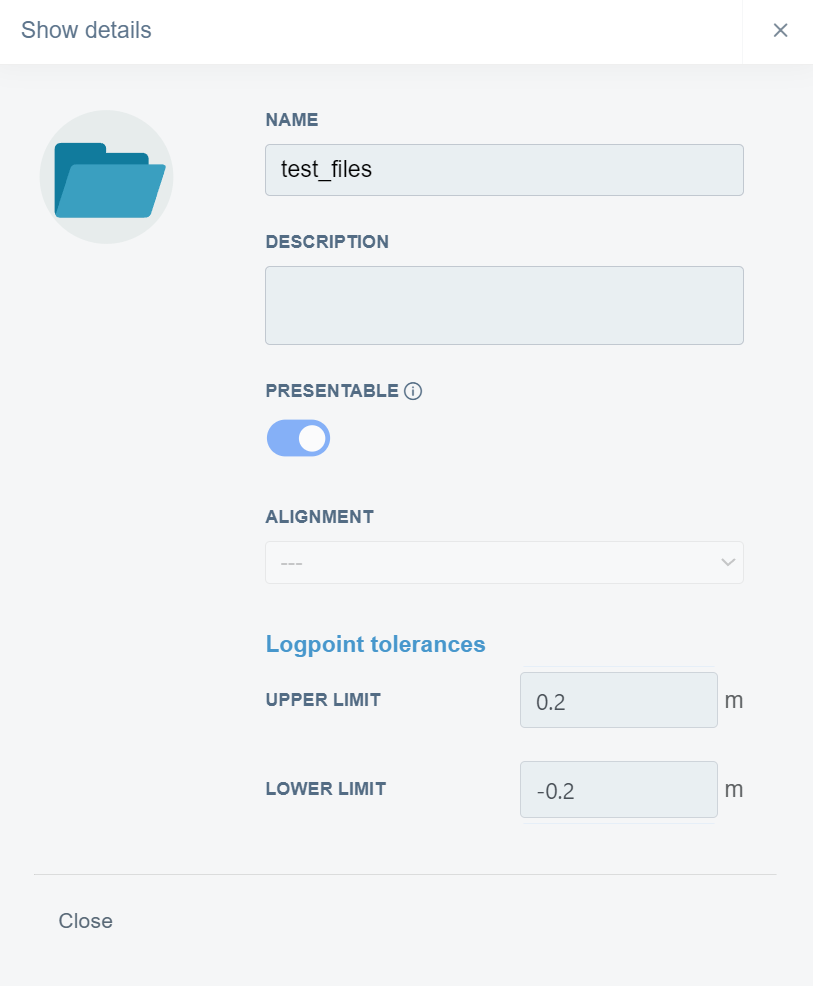Screen dimensions: 813x986
Task: Disable the Presentable toggle switch
Action: tap(298, 438)
